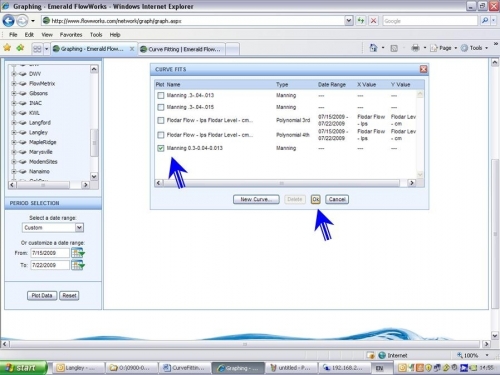
Task: Click the Type column header
Action: (282, 85)
